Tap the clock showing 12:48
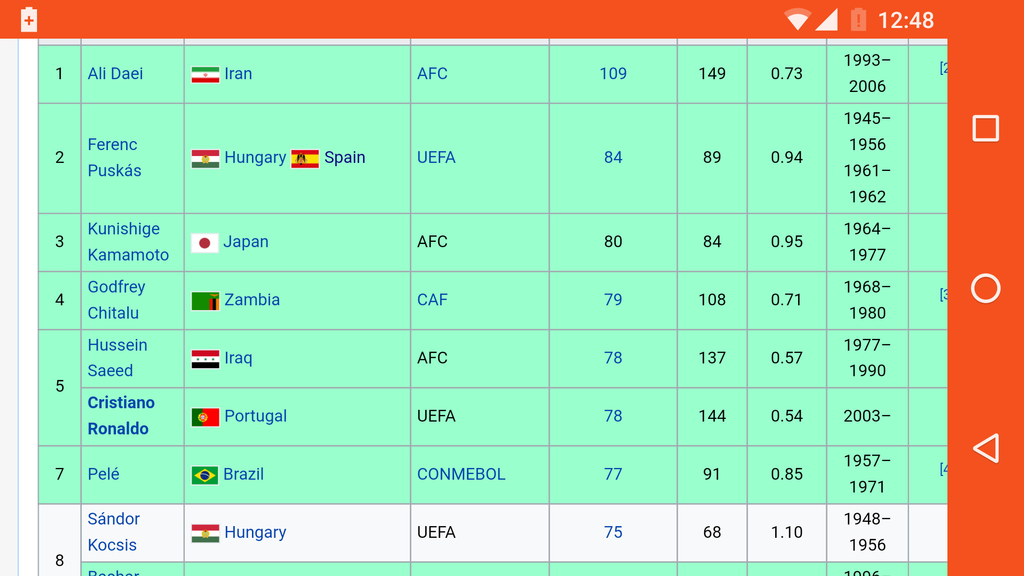Screen dimensions: 1024x576 coord(906,20)
